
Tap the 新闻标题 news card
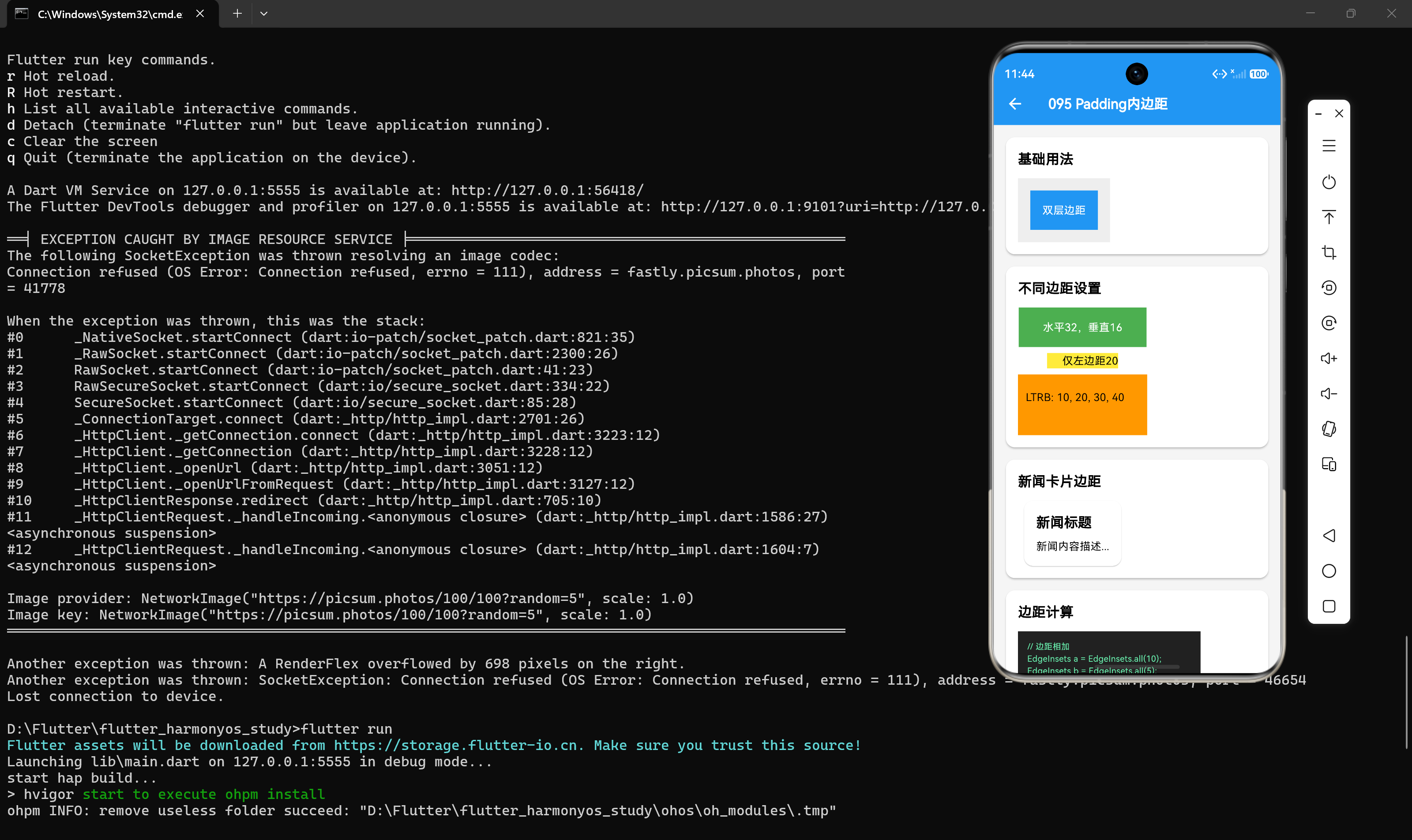1072,534
